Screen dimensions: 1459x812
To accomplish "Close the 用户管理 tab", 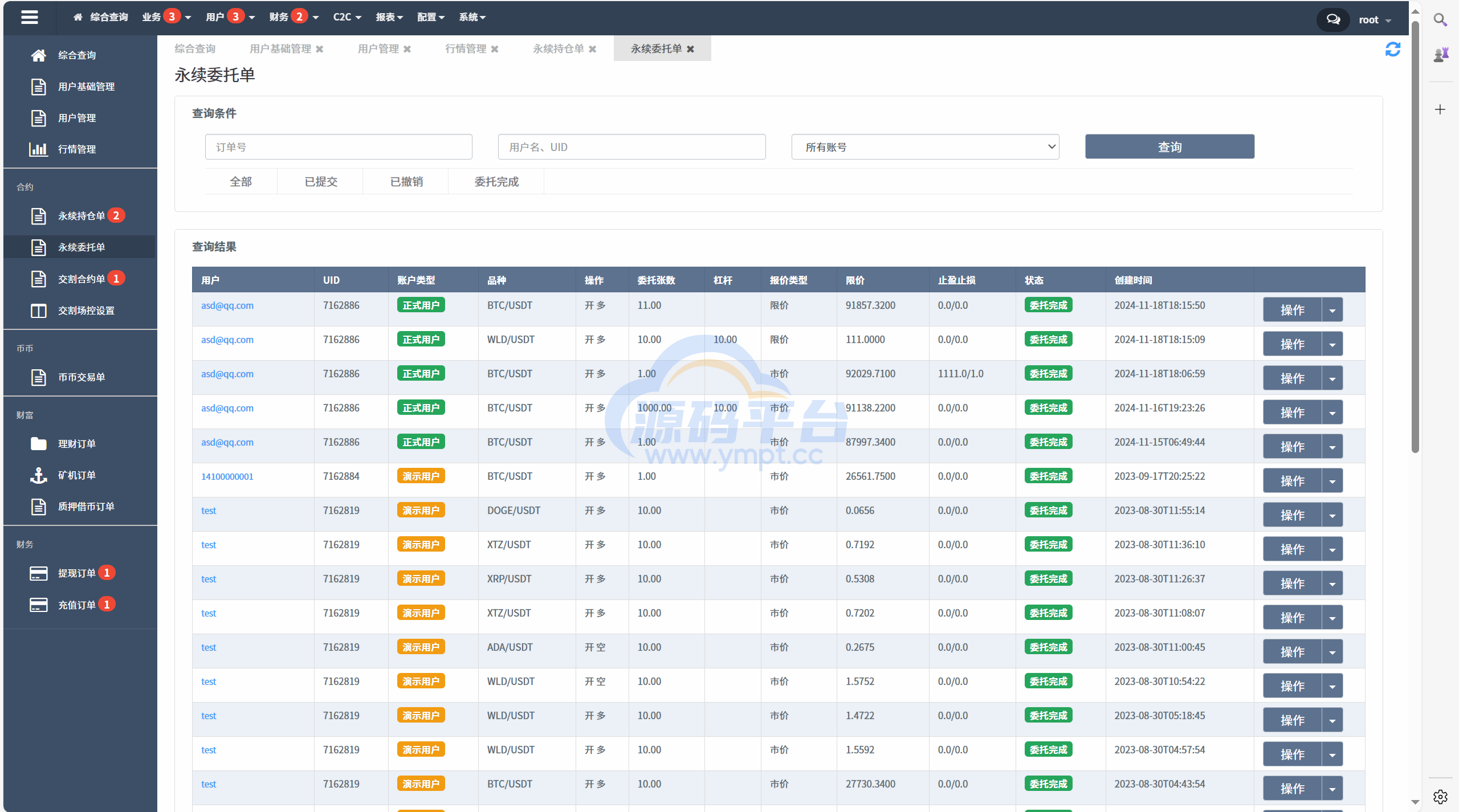I will click(x=407, y=49).
